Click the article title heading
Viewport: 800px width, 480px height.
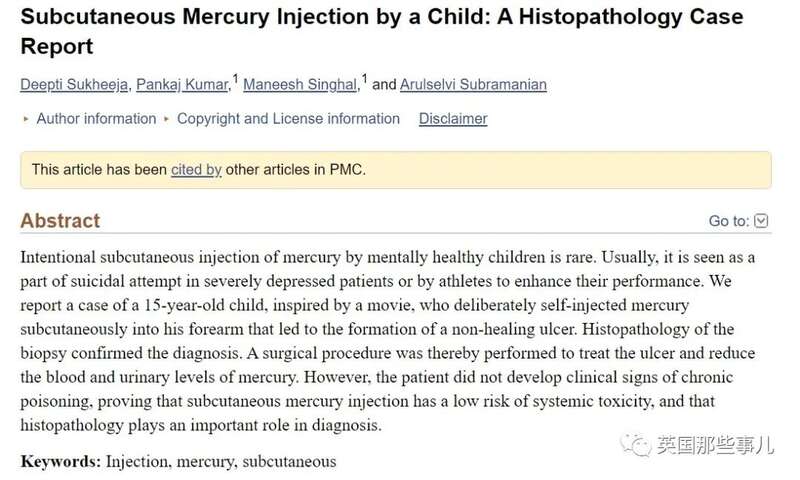[382, 32]
